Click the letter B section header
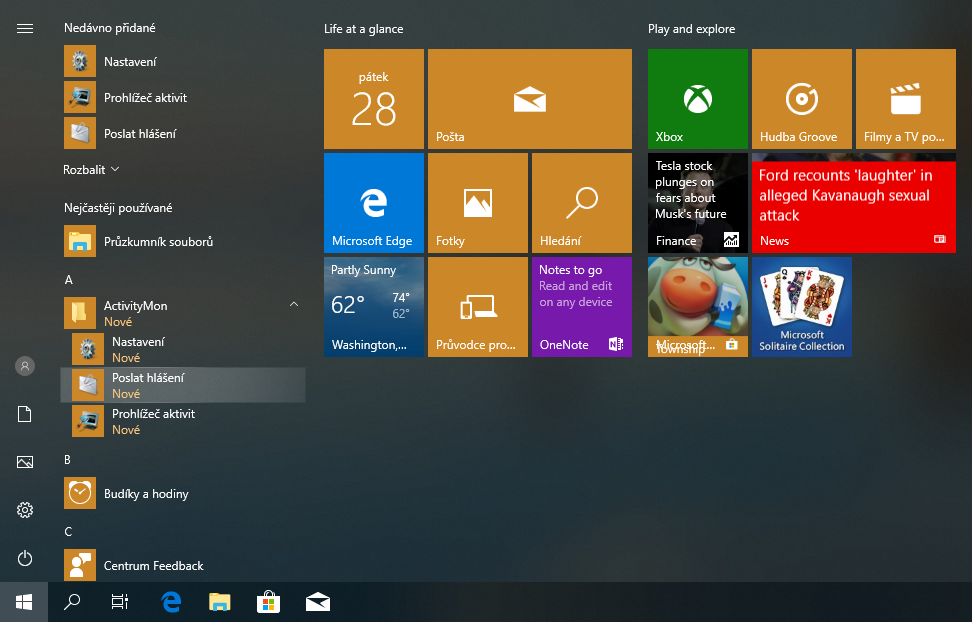 pyautogui.click(x=68, y=460)
